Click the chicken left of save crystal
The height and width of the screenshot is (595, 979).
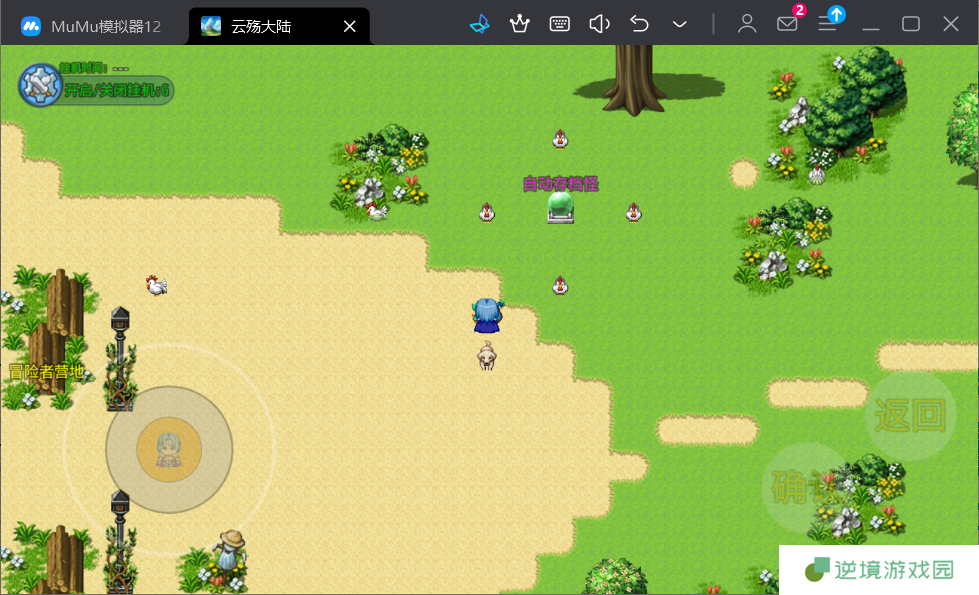click(487, 212)
